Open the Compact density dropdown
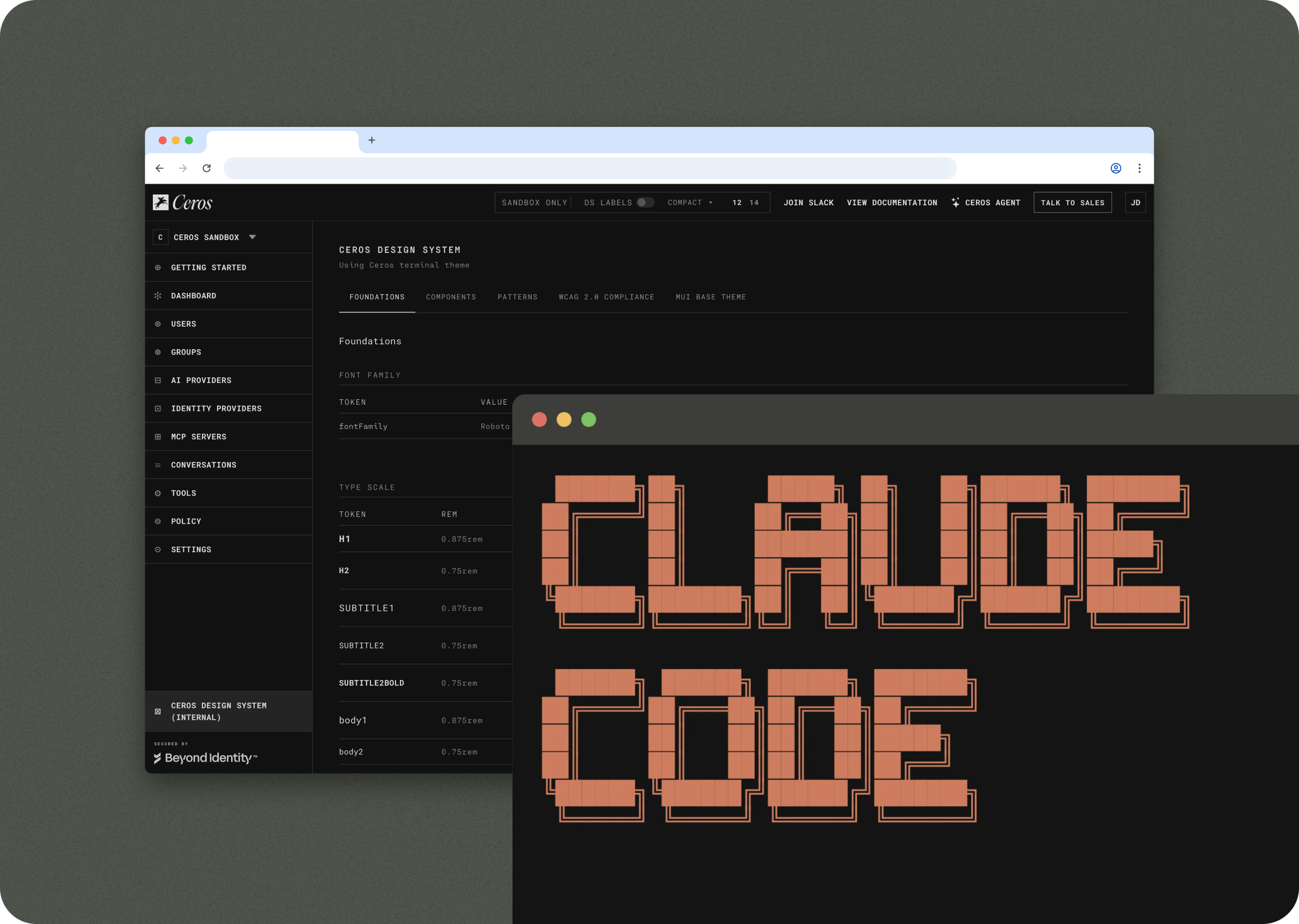 (690, 203)
